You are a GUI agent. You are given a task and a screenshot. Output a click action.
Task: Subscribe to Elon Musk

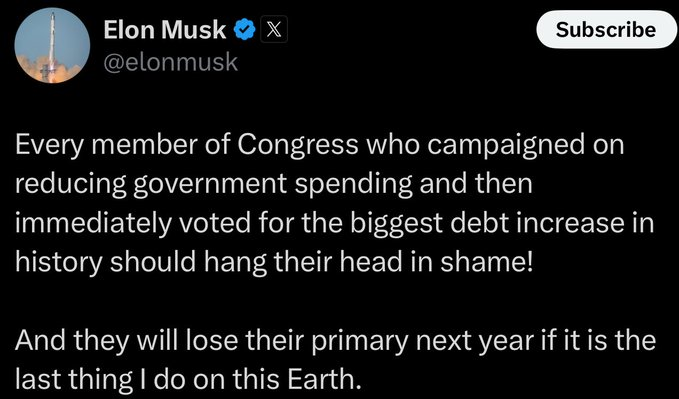(x=606, y=29)
